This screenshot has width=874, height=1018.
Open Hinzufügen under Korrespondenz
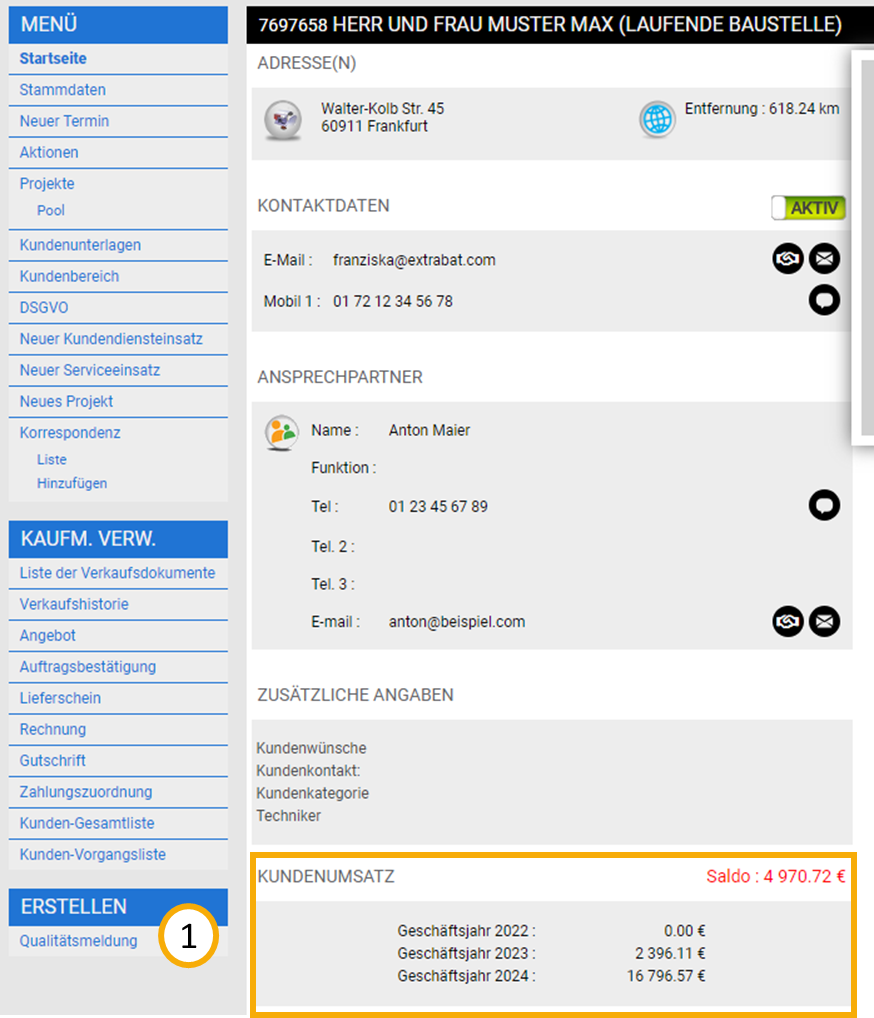point(72,483)
